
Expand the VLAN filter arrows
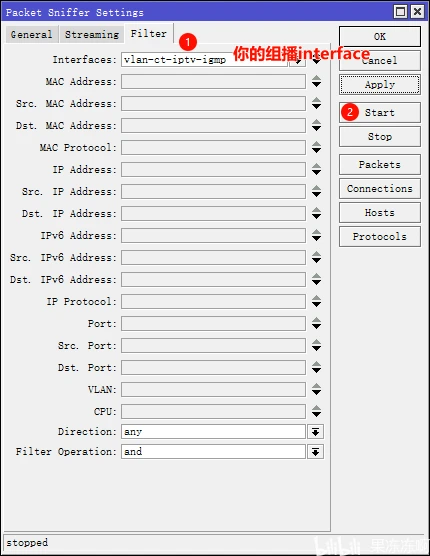tap(316, 389)
